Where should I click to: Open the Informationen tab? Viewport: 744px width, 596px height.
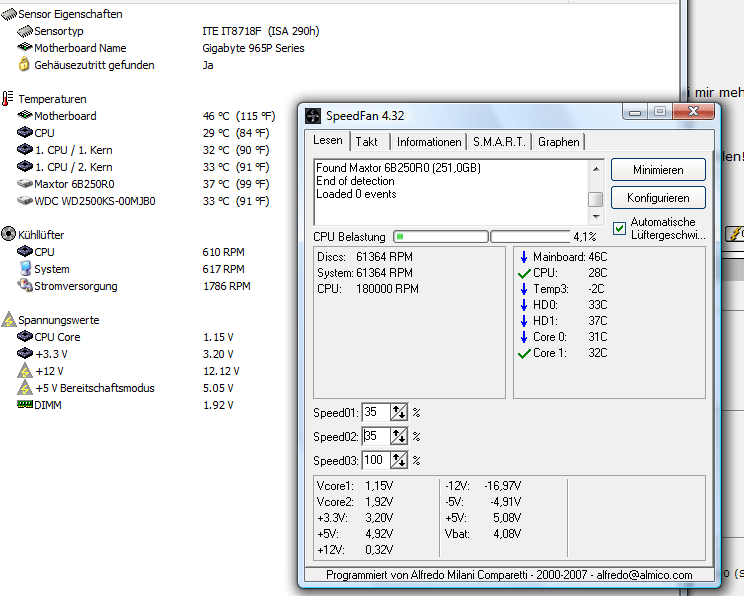(429, 142)
